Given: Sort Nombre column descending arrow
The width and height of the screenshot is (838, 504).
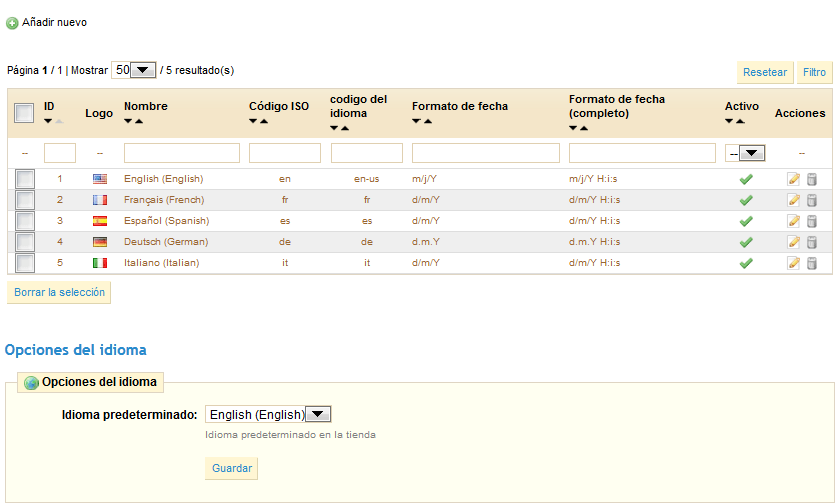Looking at the screenshot, I should [x=128, y=121].
